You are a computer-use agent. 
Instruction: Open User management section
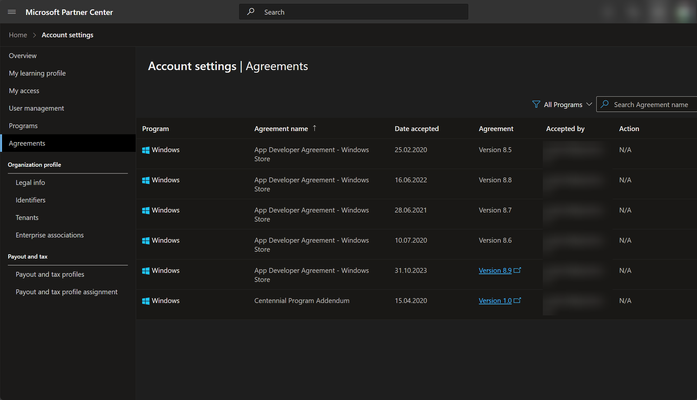pos(36,108)
